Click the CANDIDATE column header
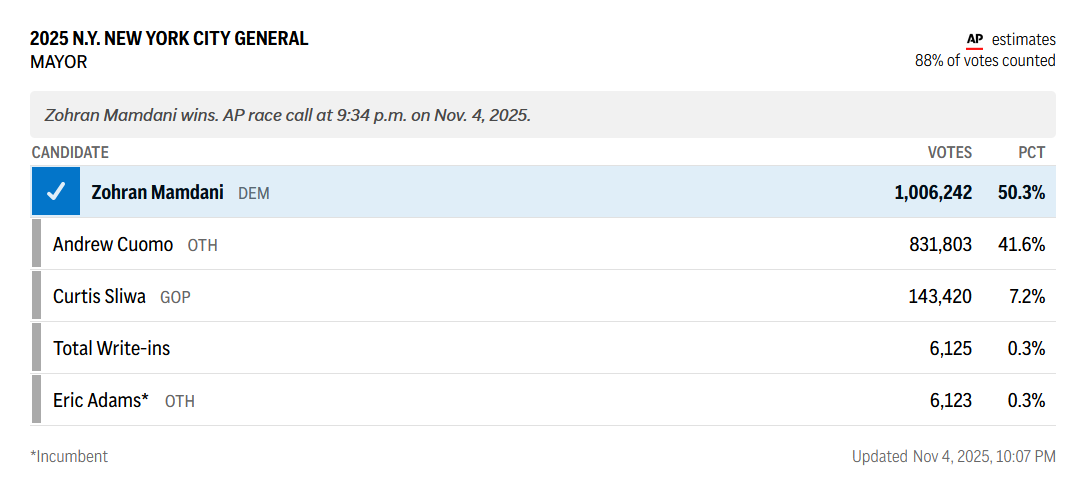The image size is (1085, 488). (x=70, y=152)
